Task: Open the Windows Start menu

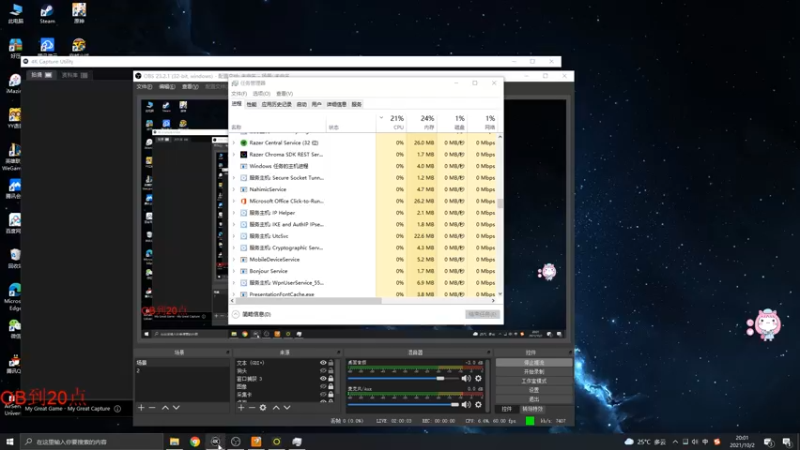Action: point(10,441)
